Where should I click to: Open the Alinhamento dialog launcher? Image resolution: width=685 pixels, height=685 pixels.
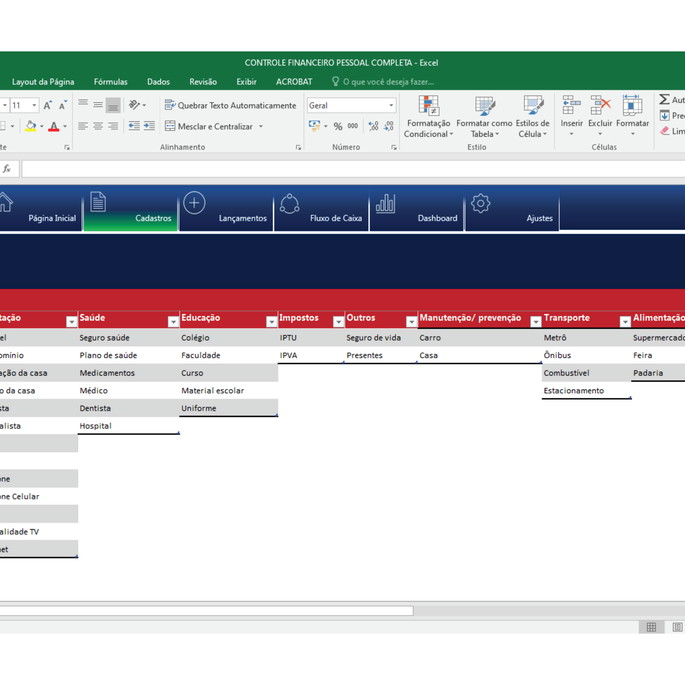tap(298, 148)
